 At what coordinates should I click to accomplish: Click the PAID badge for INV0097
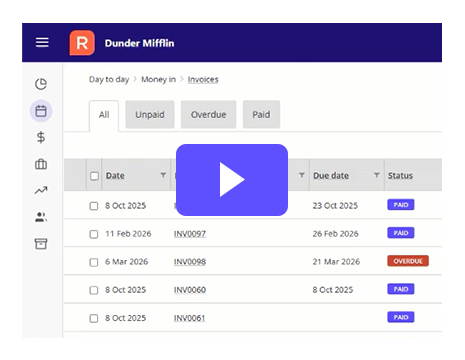point(401,233)
